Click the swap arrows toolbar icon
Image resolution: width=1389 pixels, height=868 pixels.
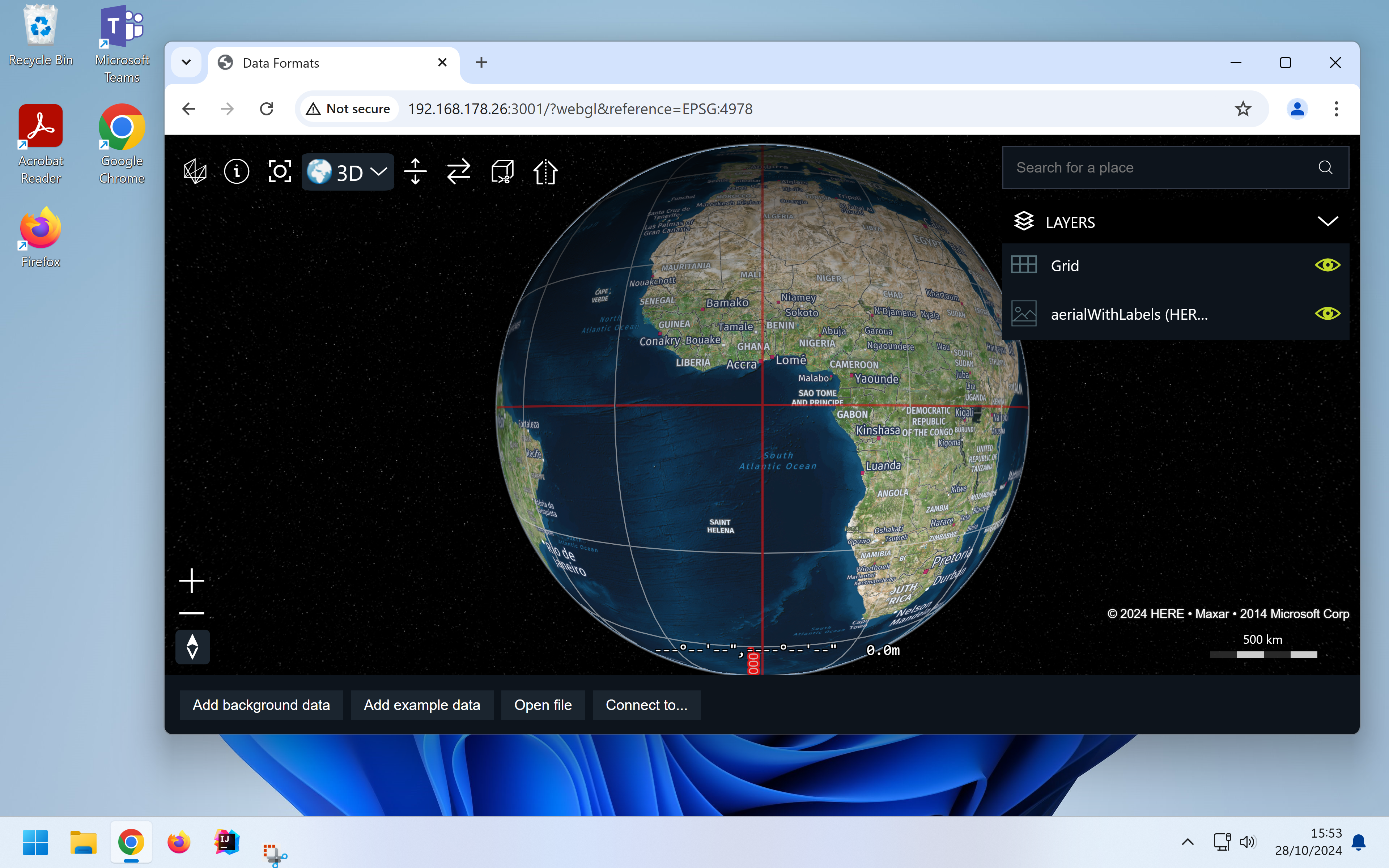coord(459,171)
